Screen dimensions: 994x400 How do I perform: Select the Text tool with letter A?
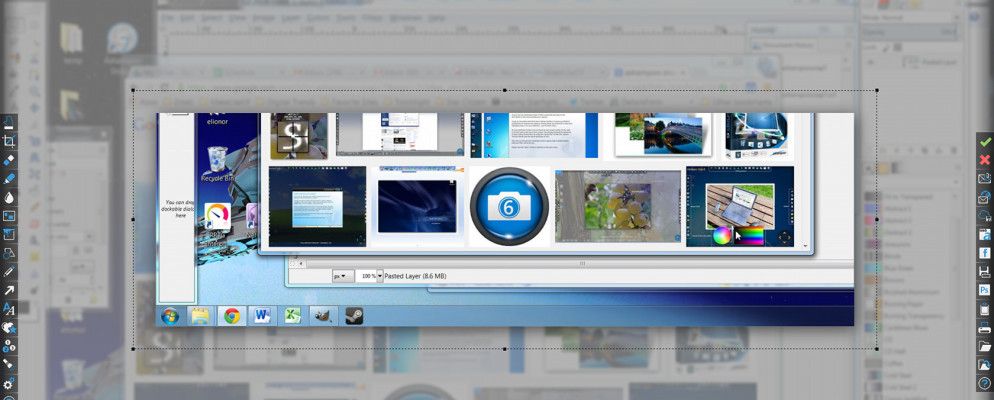(x=9, y=309)
